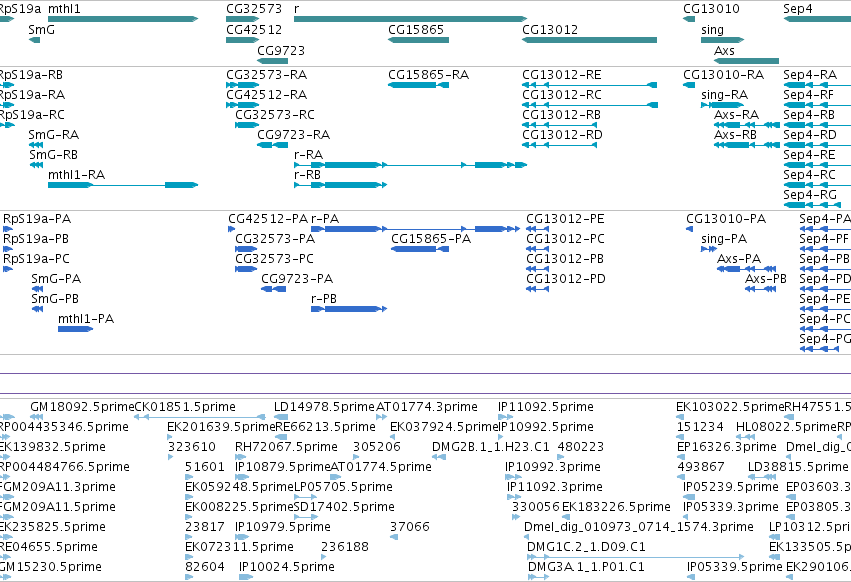
Task: Select the SmG-RB transcript label
Action: [x=54, y=155]
